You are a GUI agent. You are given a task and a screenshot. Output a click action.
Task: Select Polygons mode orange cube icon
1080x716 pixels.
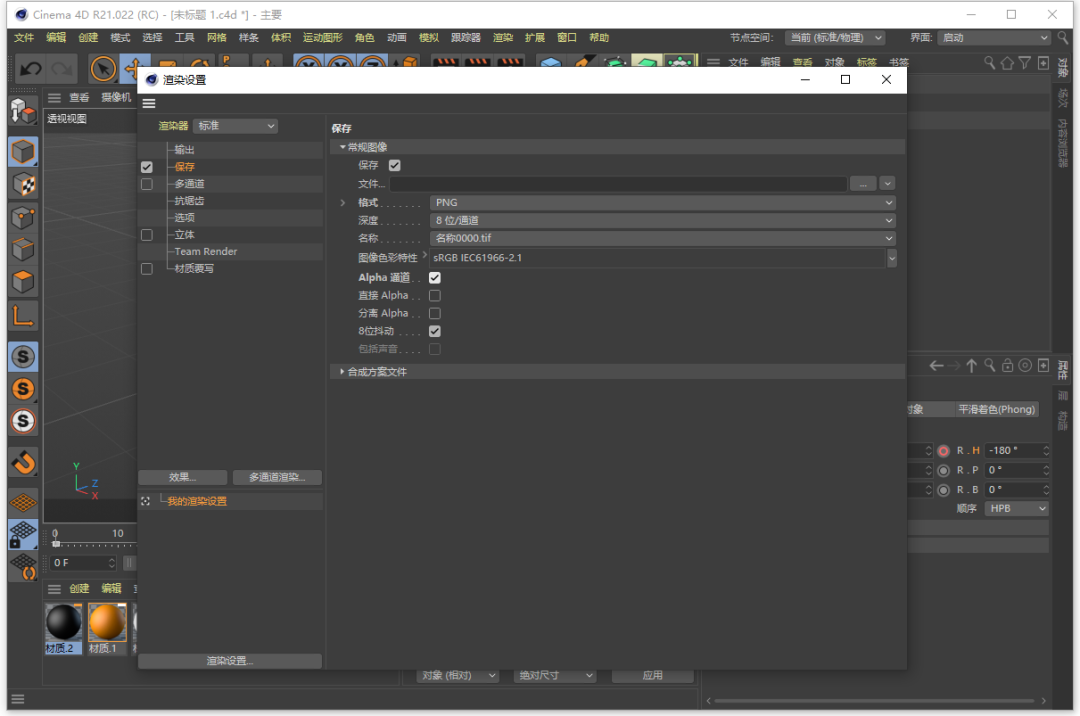click(x=23, y=282)
